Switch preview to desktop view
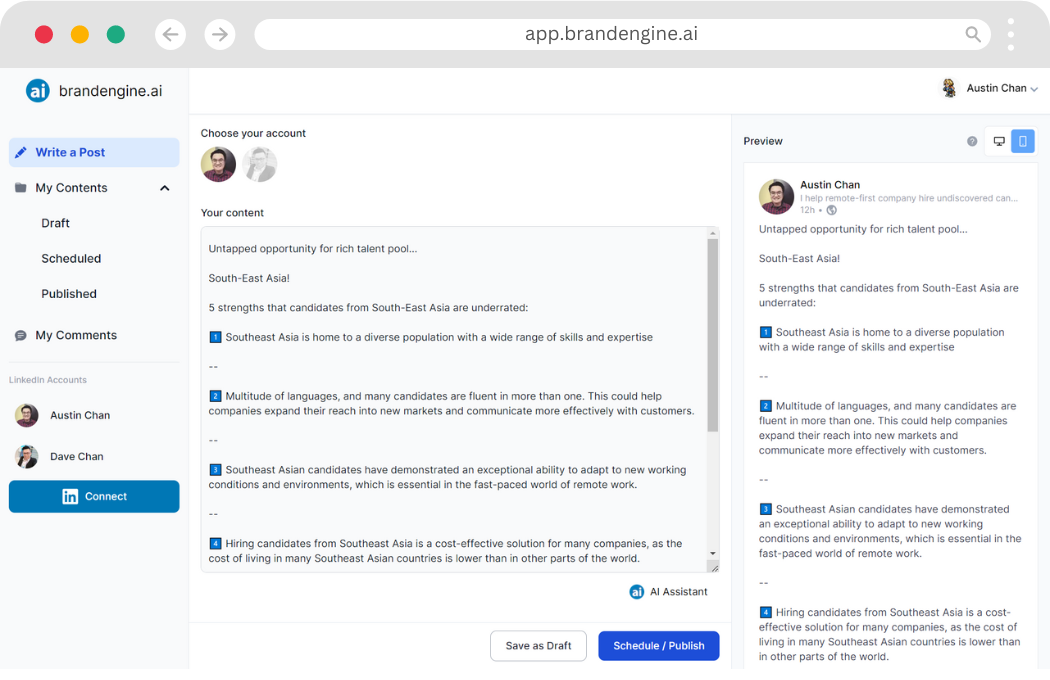The height and width of the screenshot is (680, 1050). pos(998,142)
